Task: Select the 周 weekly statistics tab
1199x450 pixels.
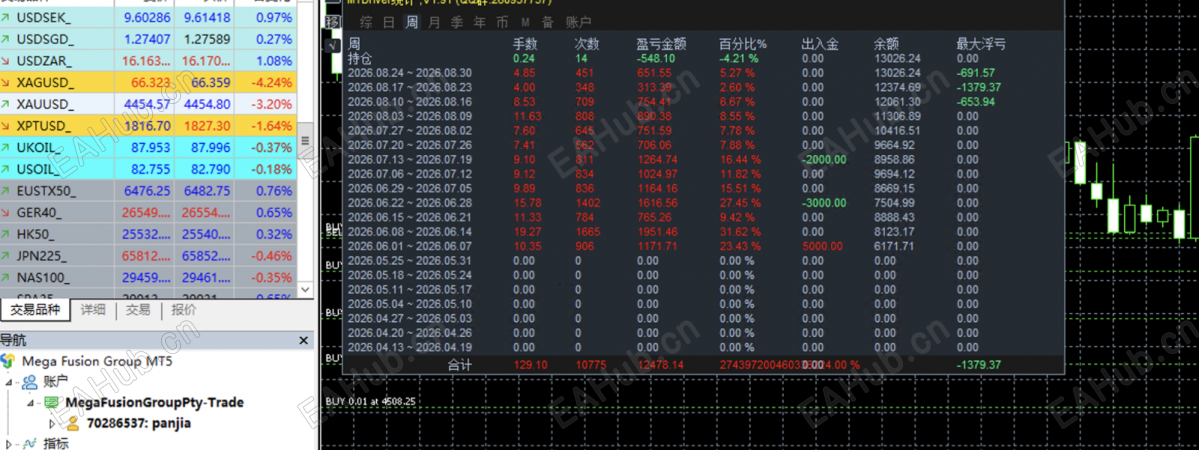Action: pyautogui.click(x=411, y=22)
